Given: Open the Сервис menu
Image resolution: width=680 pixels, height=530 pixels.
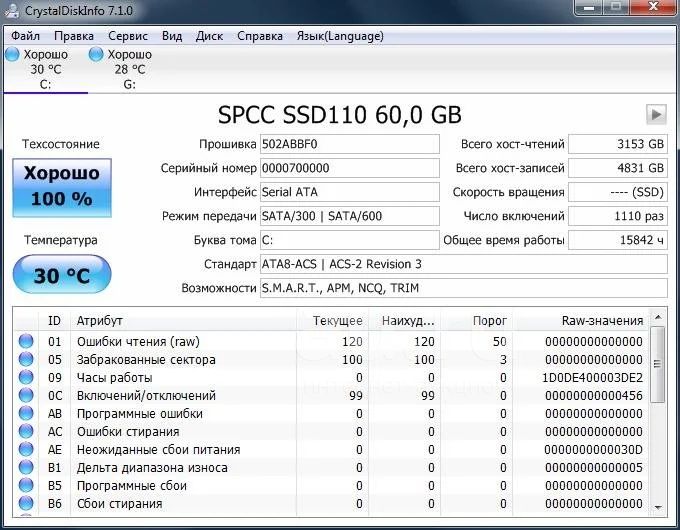Looking at the screenshot, I should pos(128,36).
